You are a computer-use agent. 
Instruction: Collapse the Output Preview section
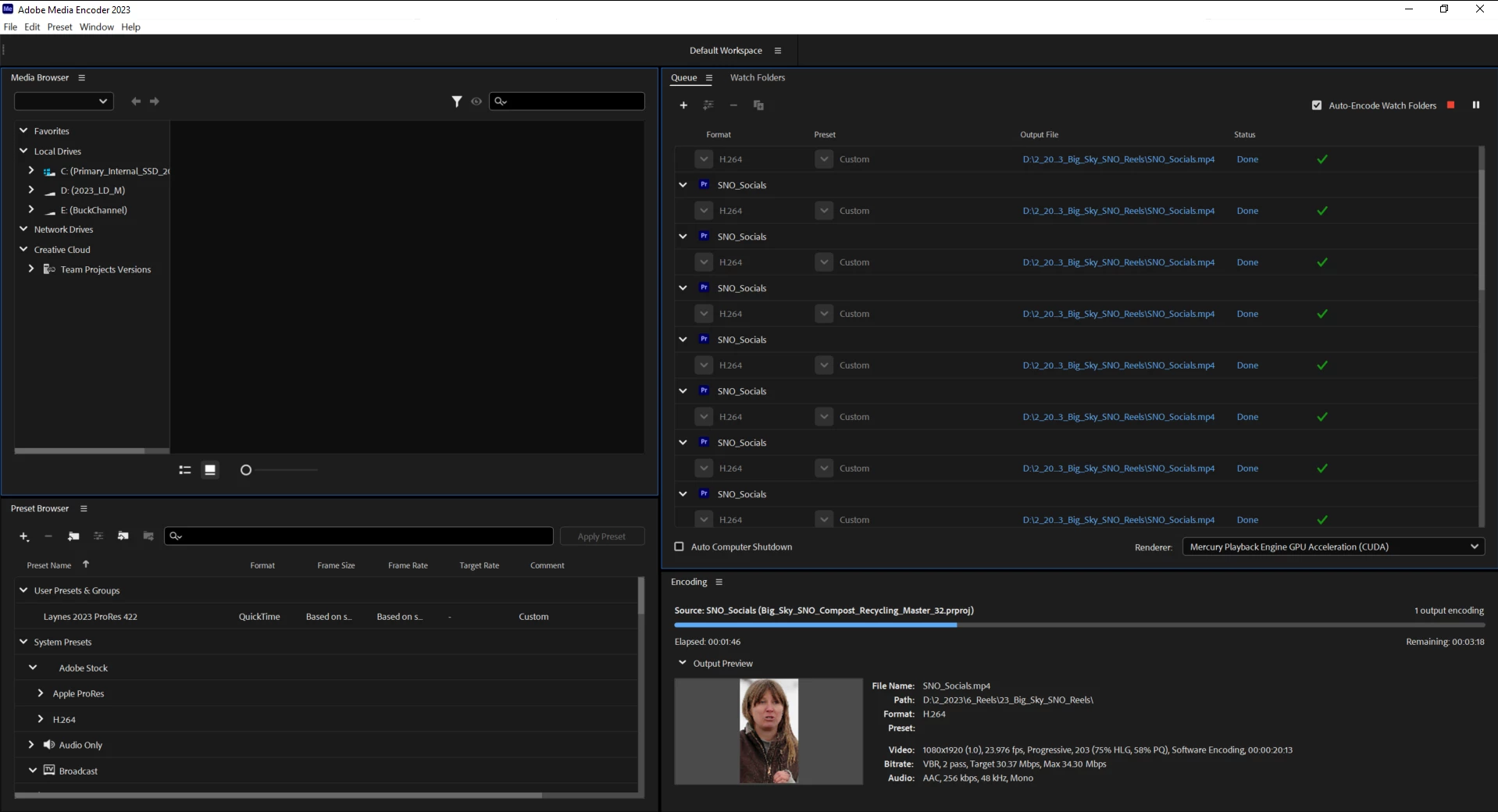(683, 663)
